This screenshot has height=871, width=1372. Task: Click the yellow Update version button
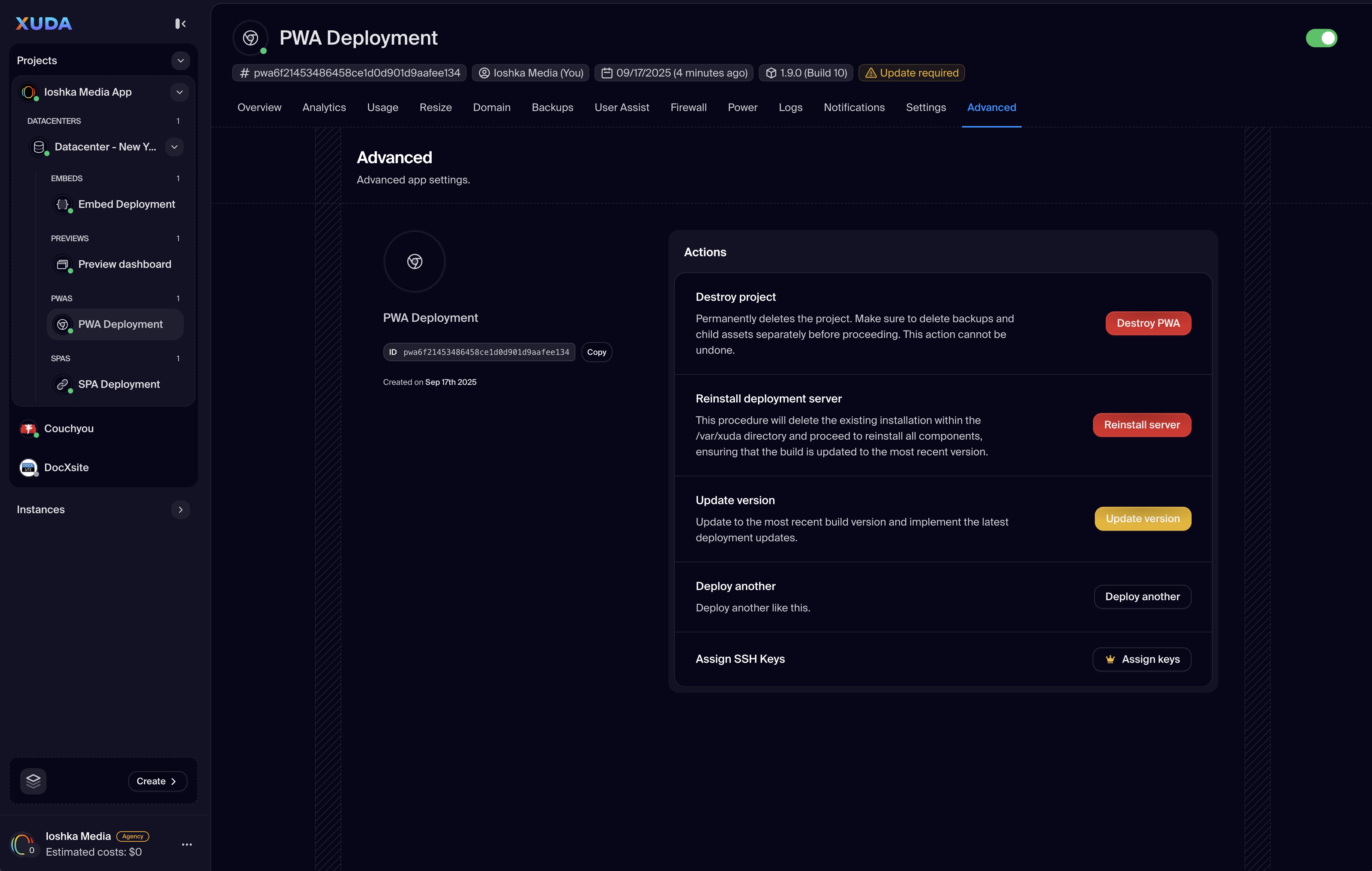(1142, 518)
